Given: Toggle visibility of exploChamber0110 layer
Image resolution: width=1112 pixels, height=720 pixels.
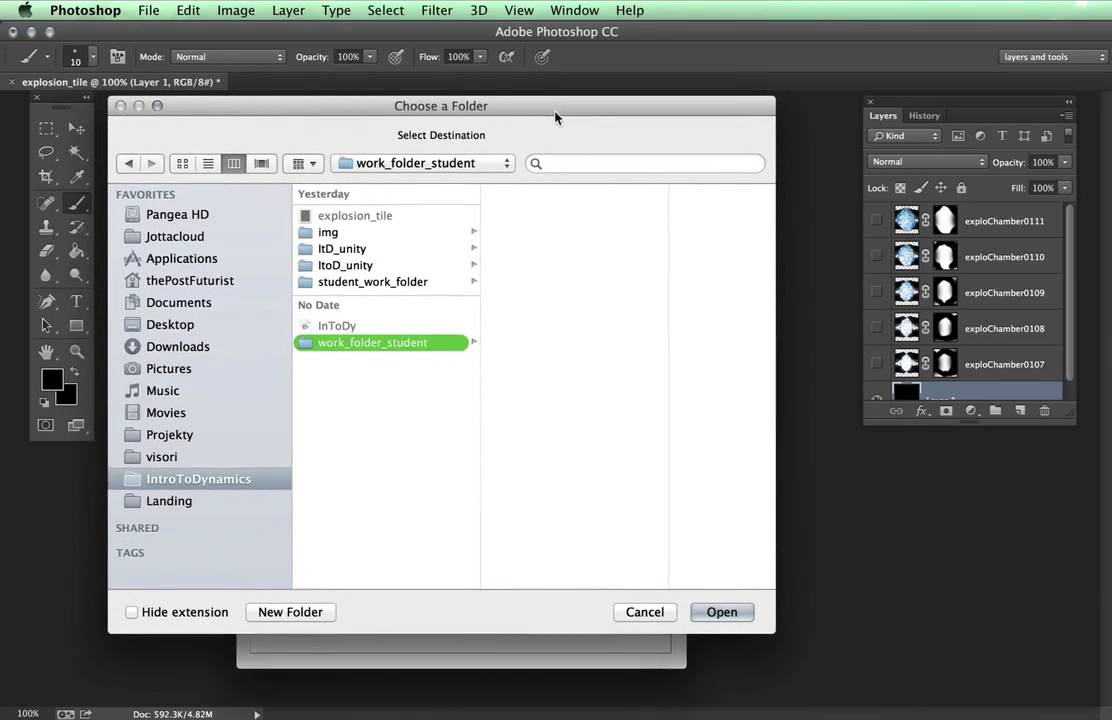Looking at the screenshot, I should coord(877,255).
